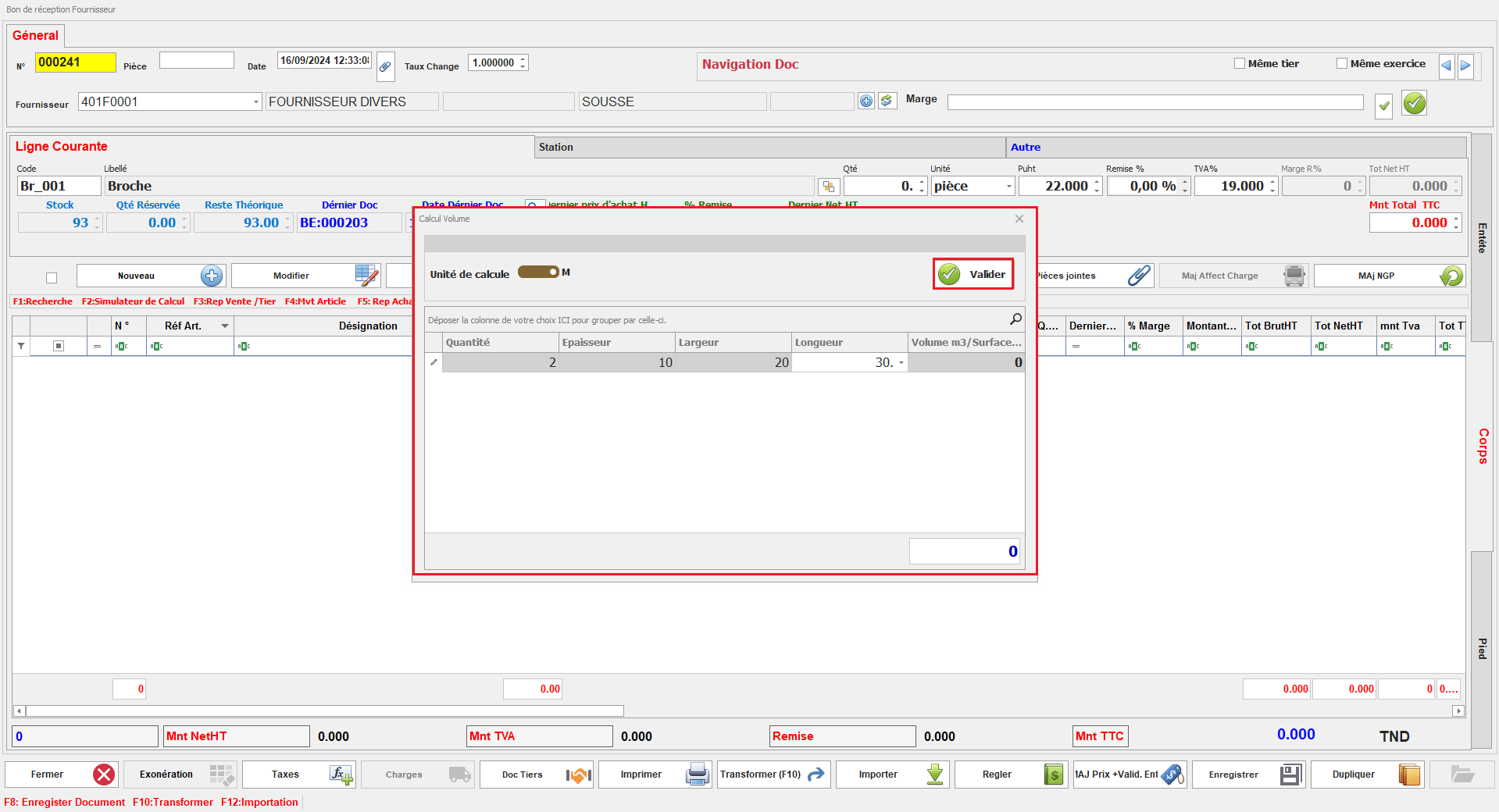Select the Géneral tab

(x=35, y=35)
